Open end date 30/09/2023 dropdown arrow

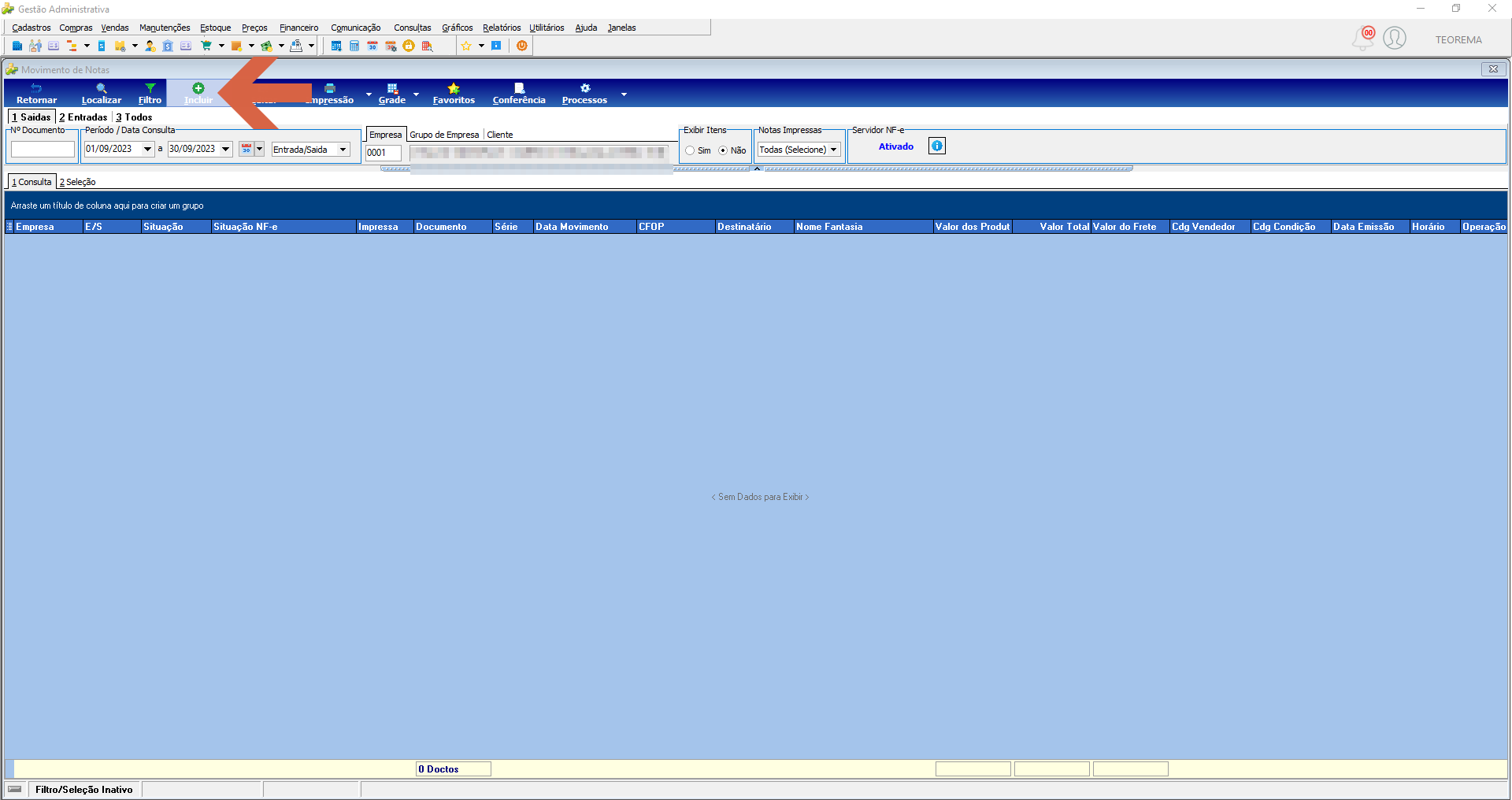[x=226, y=149]
